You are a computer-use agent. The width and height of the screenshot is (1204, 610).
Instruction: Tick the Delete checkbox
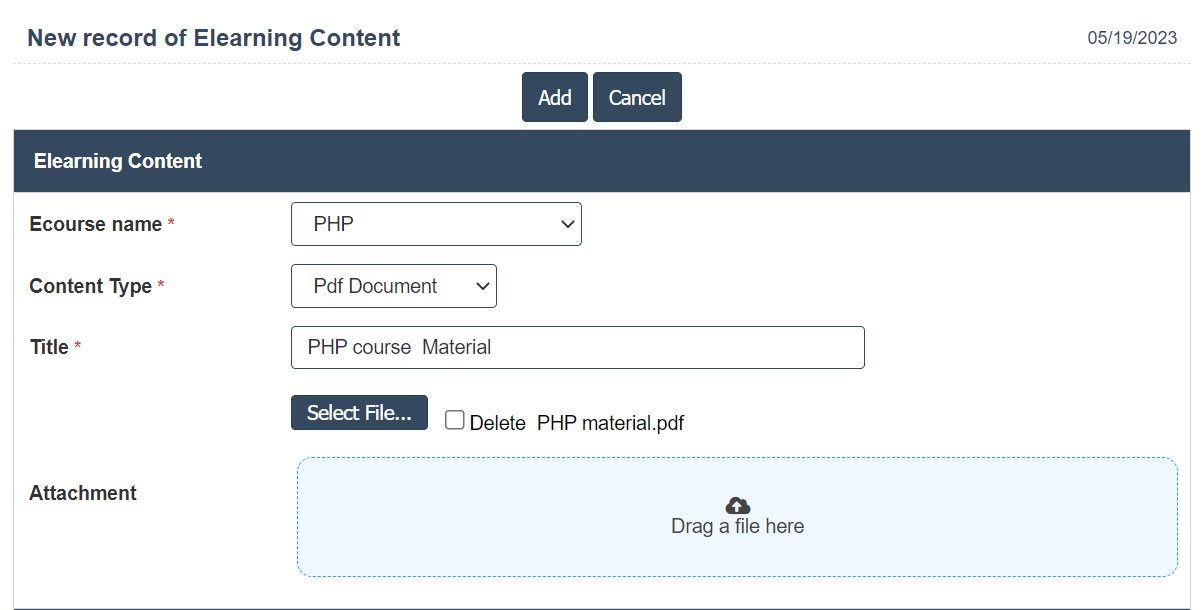pos(455,421)
